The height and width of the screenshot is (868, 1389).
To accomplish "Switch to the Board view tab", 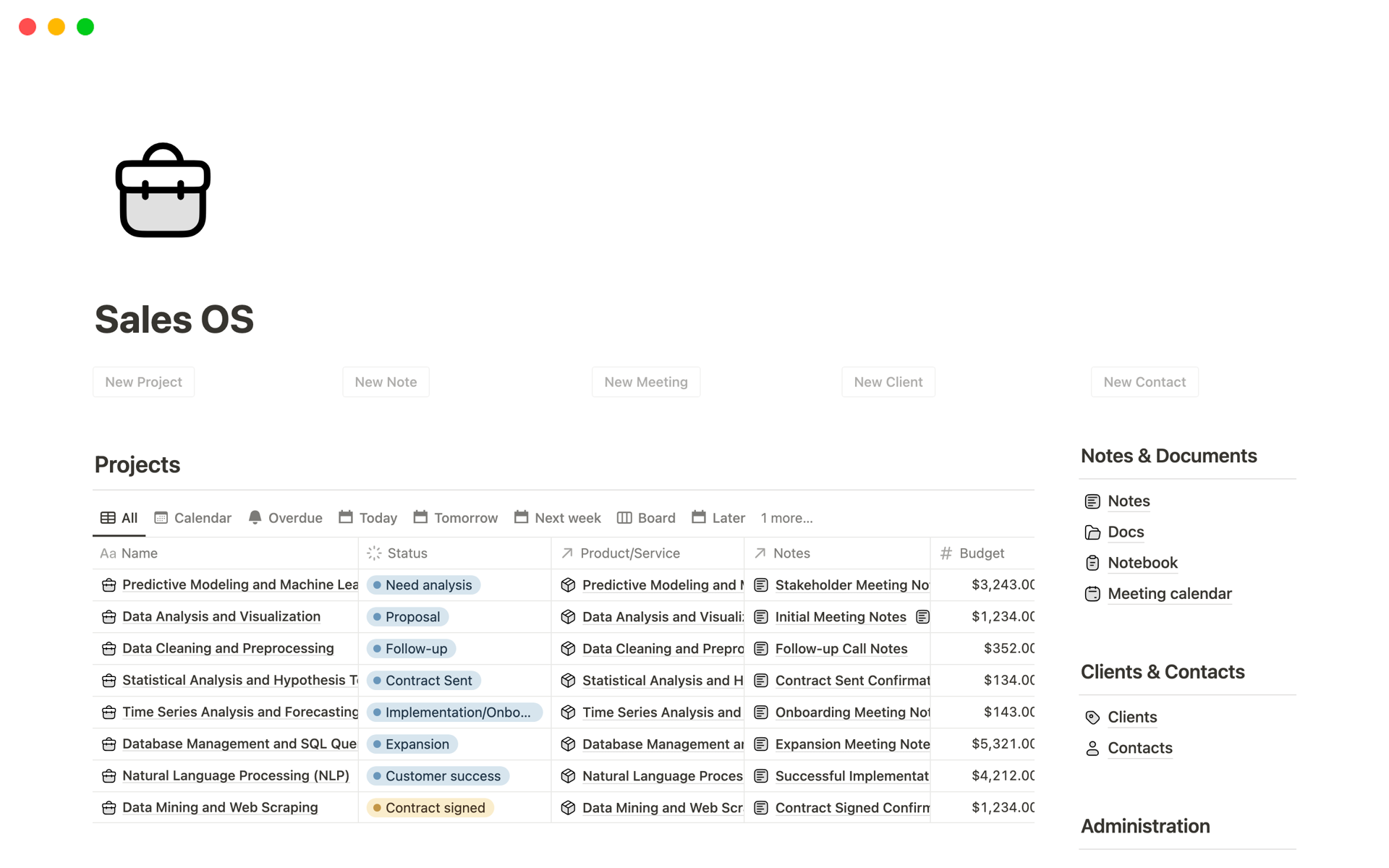I will [646, 518].
